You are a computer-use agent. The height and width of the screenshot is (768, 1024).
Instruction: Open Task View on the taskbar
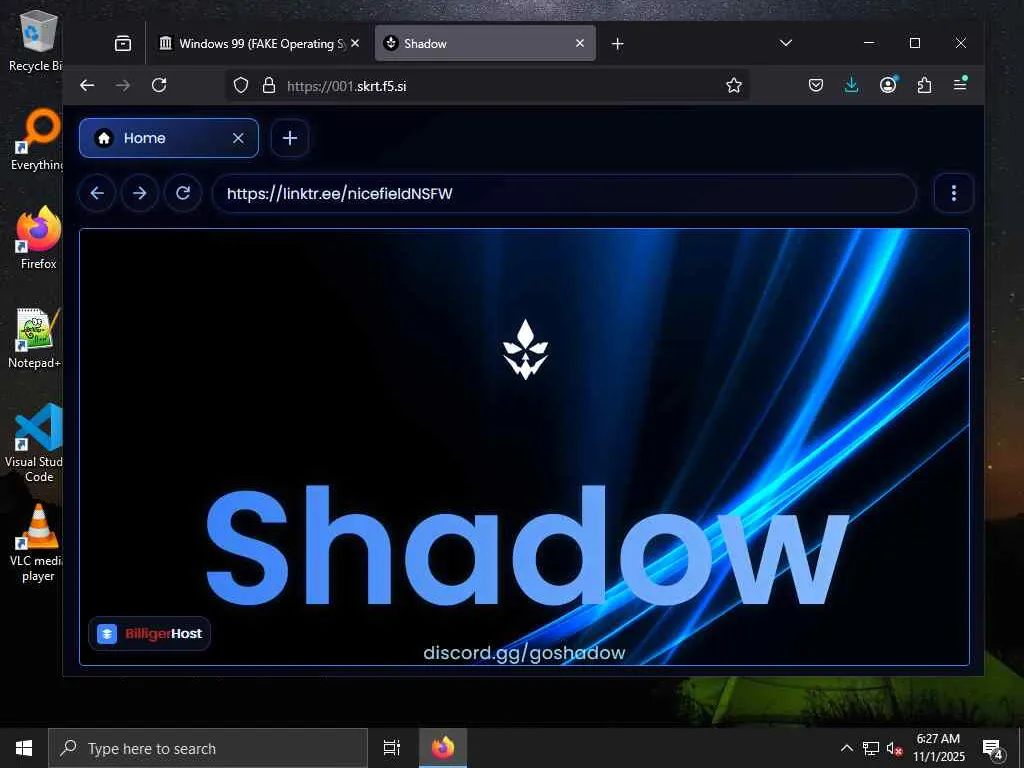(392, 748)
